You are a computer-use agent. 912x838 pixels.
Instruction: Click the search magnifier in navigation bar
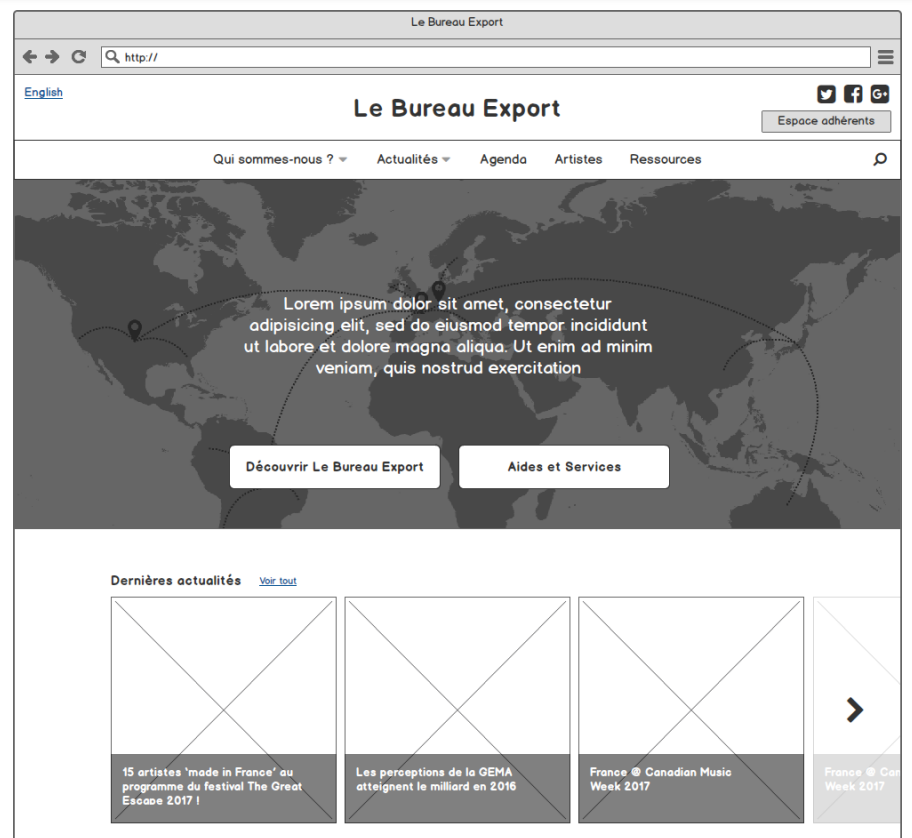[880, 159]
